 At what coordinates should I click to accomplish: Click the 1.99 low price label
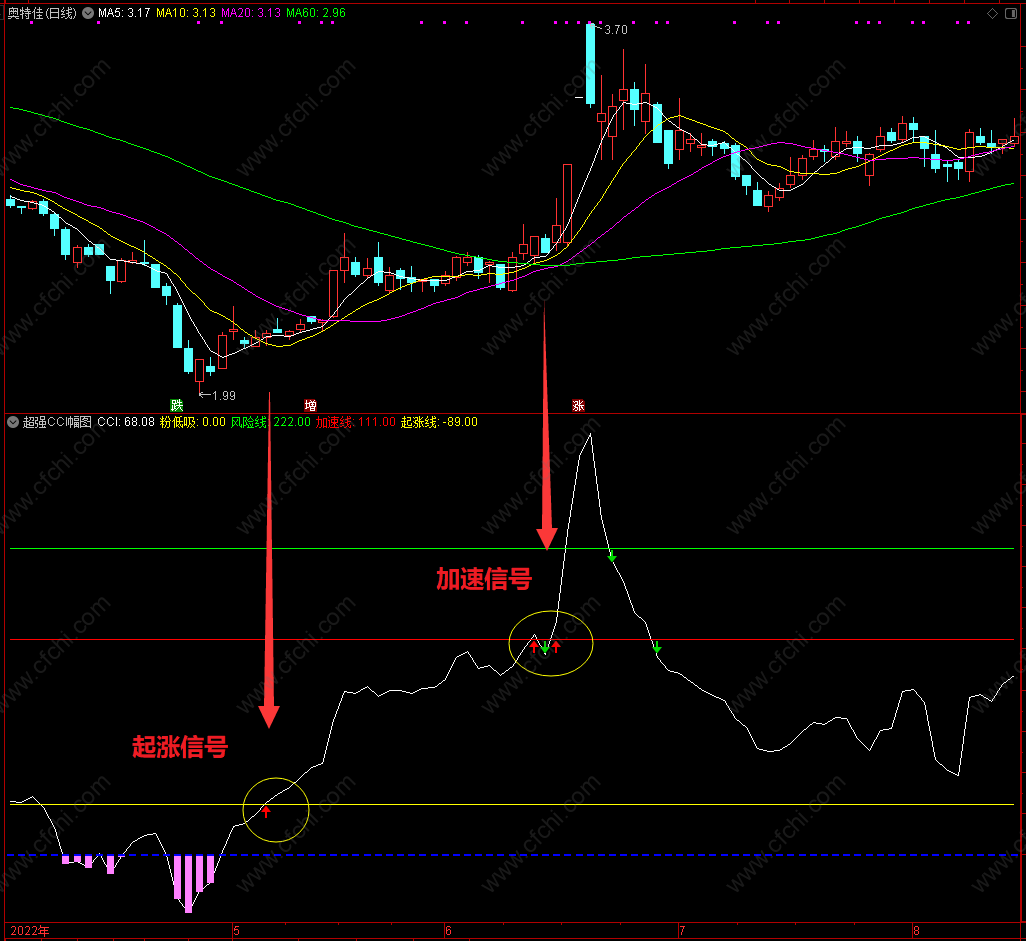pos(224,395)
